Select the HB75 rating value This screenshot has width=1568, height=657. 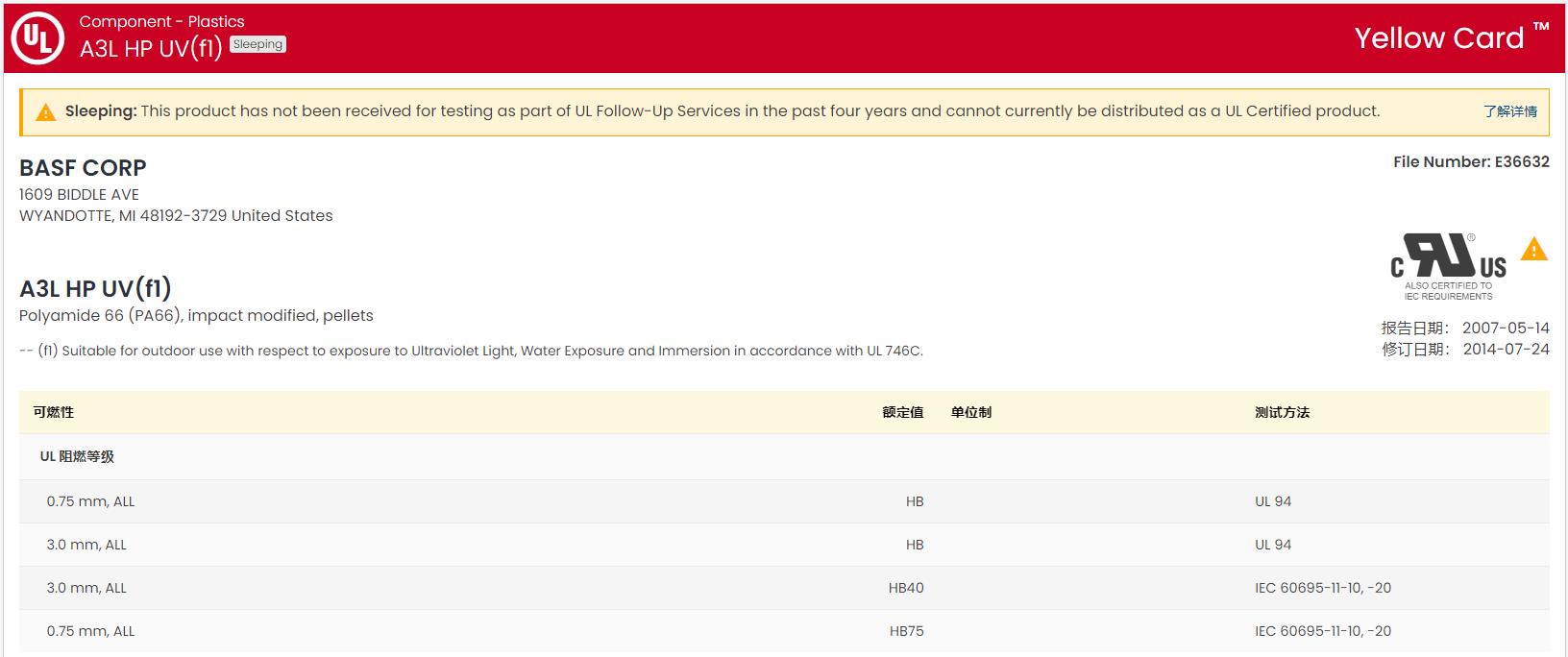(x=907, y=631)
